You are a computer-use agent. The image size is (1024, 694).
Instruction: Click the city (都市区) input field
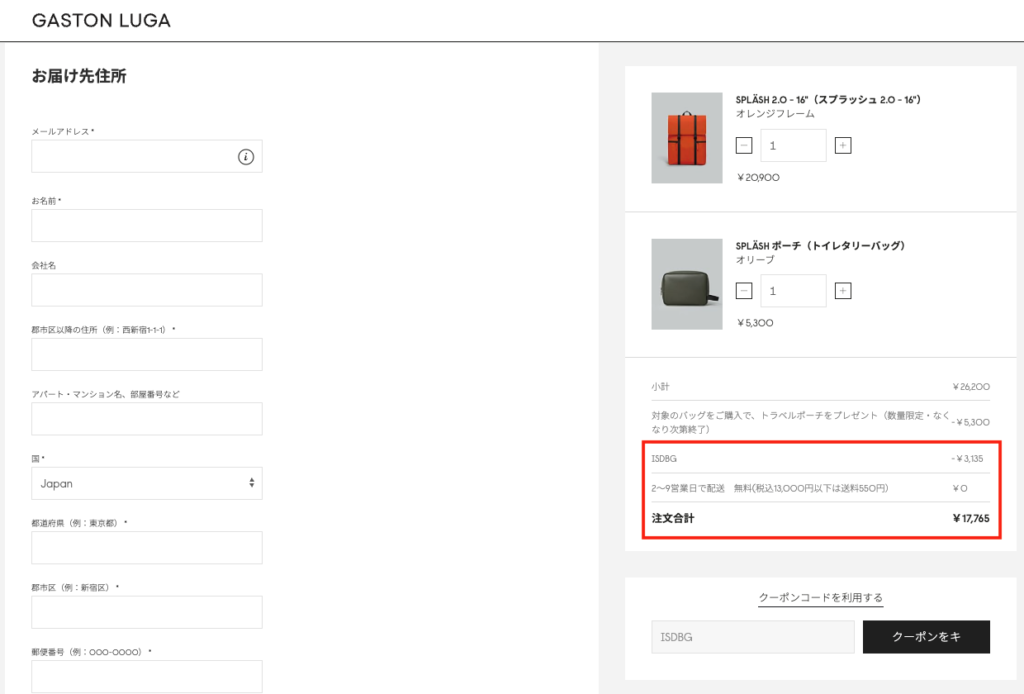[x=146, y=612]
